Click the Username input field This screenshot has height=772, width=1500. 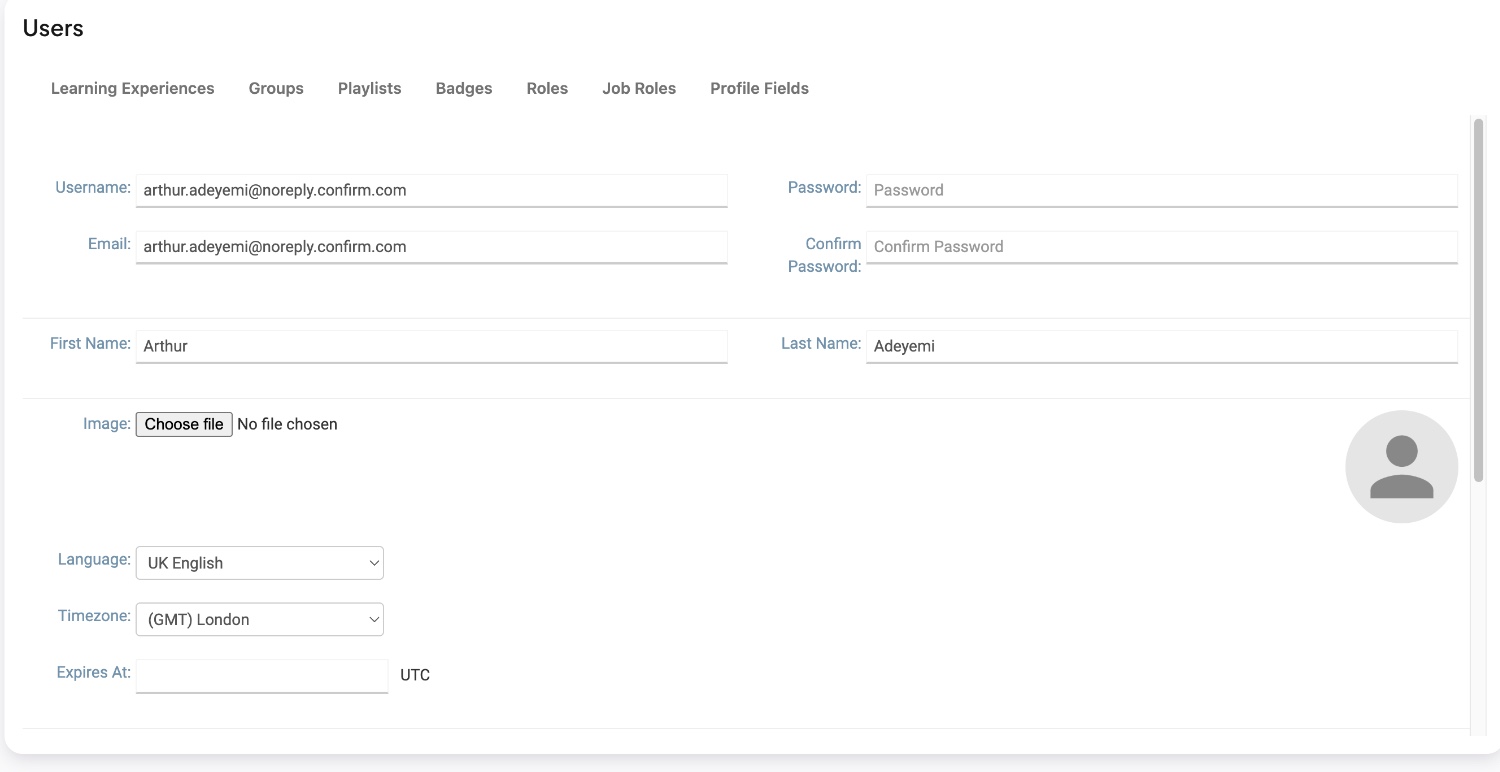pos(431,190)
